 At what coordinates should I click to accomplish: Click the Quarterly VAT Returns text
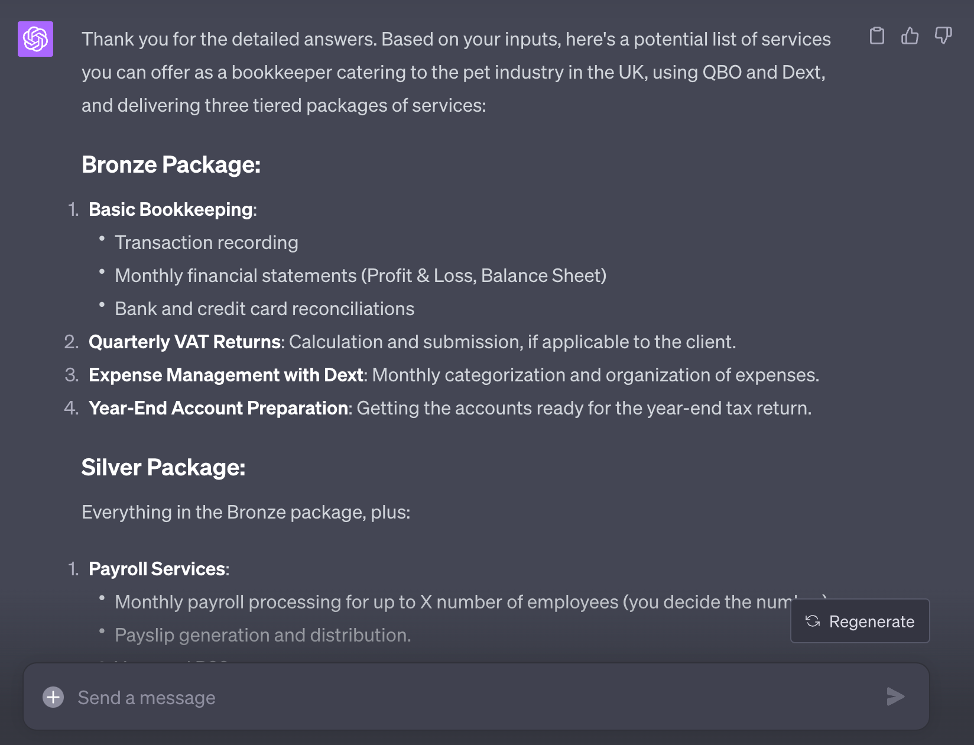[184, 342]
